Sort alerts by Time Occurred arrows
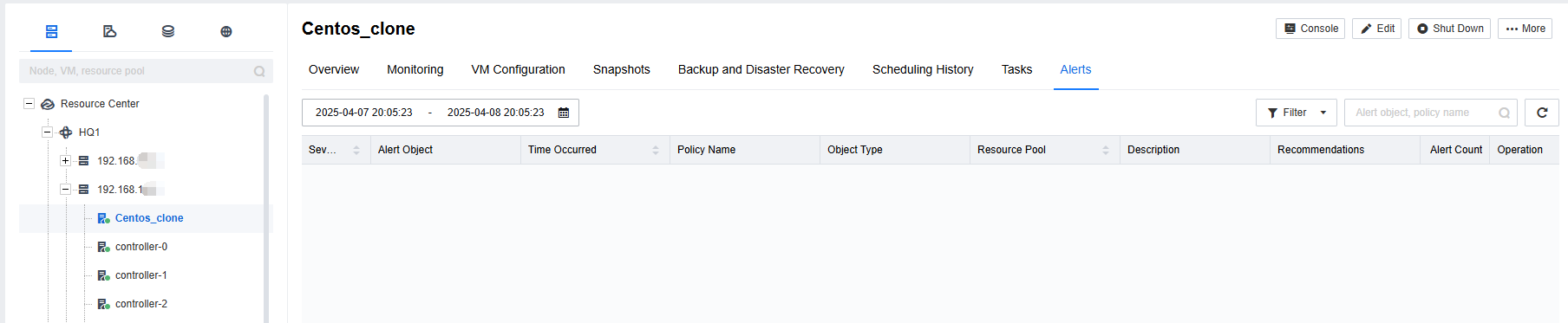The width and height of the screenshot is (1568, 323). point(656,150)
